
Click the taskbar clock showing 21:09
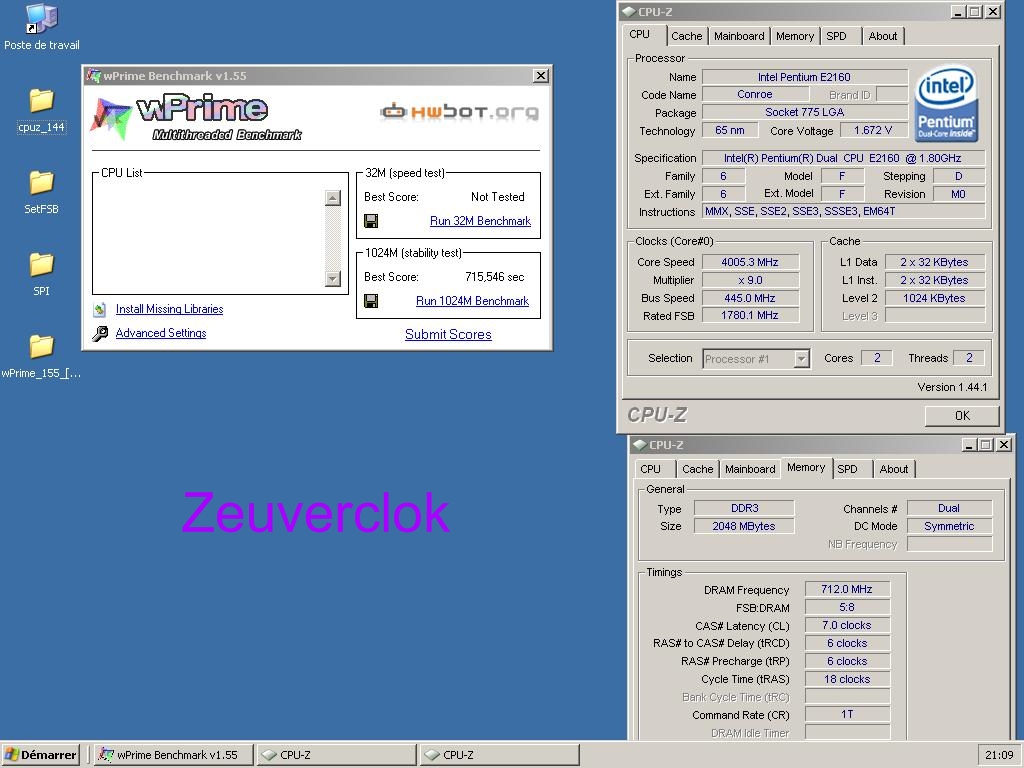(x=999, y=755)
